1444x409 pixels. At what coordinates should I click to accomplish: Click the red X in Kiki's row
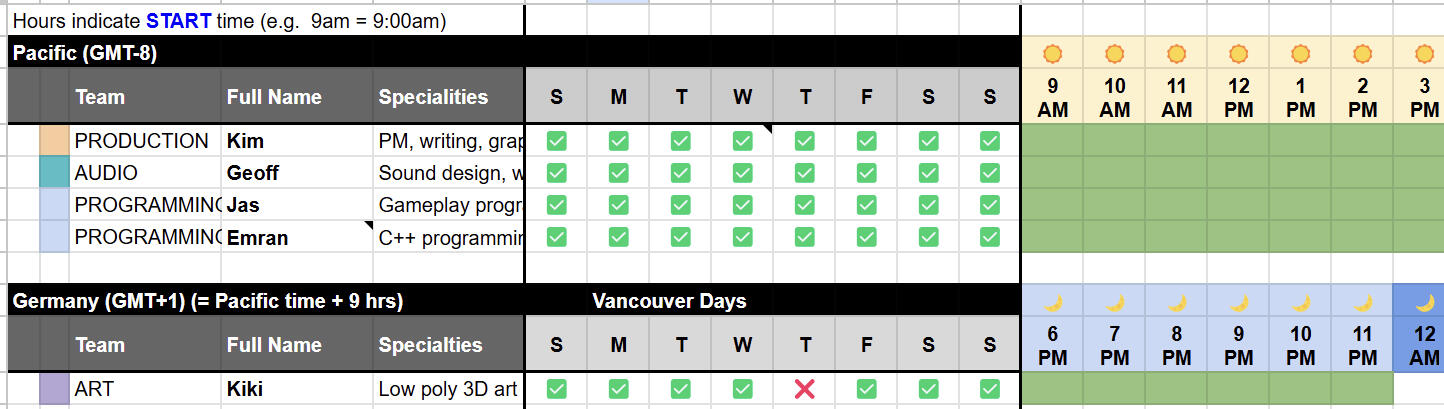point(804,389)
